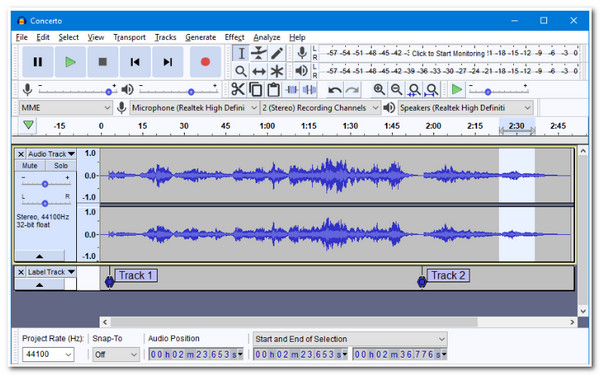
Task: Click the Trim audio outside selection icon
Action: click(292, 90)
